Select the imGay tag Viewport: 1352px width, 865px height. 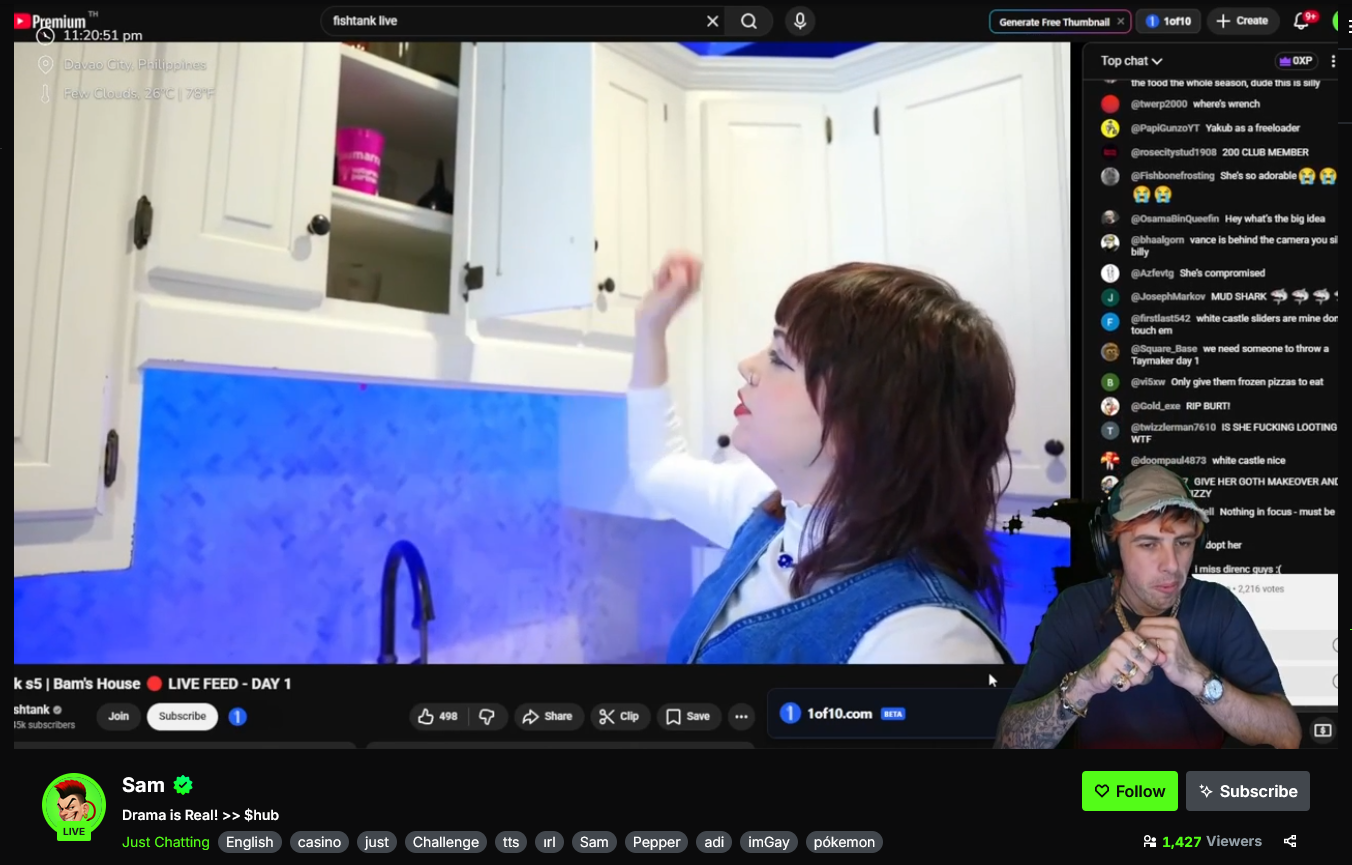pyautogui.click(x=769, y=842)
